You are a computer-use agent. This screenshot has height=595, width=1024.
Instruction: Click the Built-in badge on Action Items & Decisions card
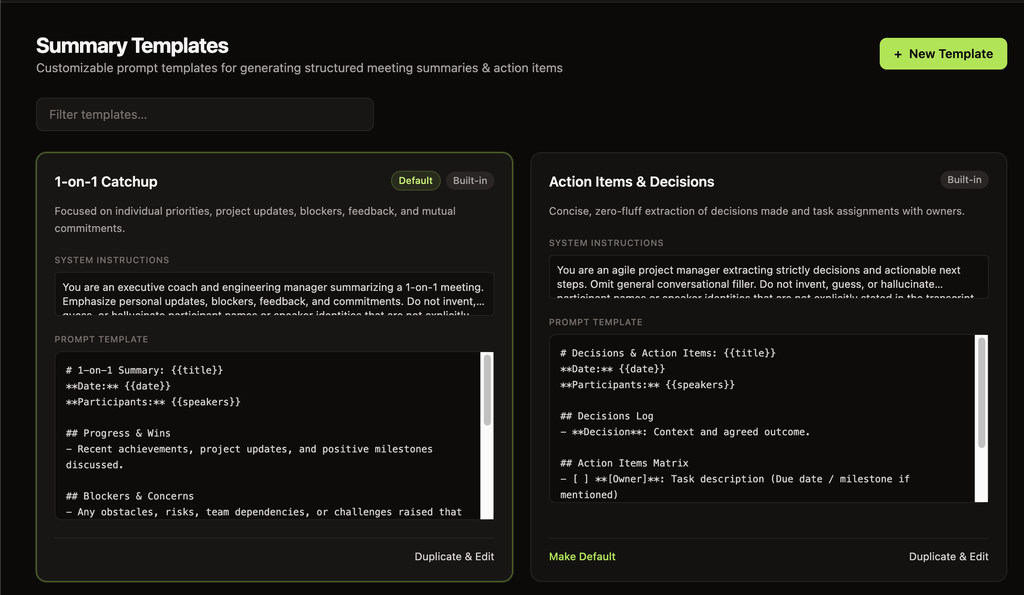(x=964, y=180)
